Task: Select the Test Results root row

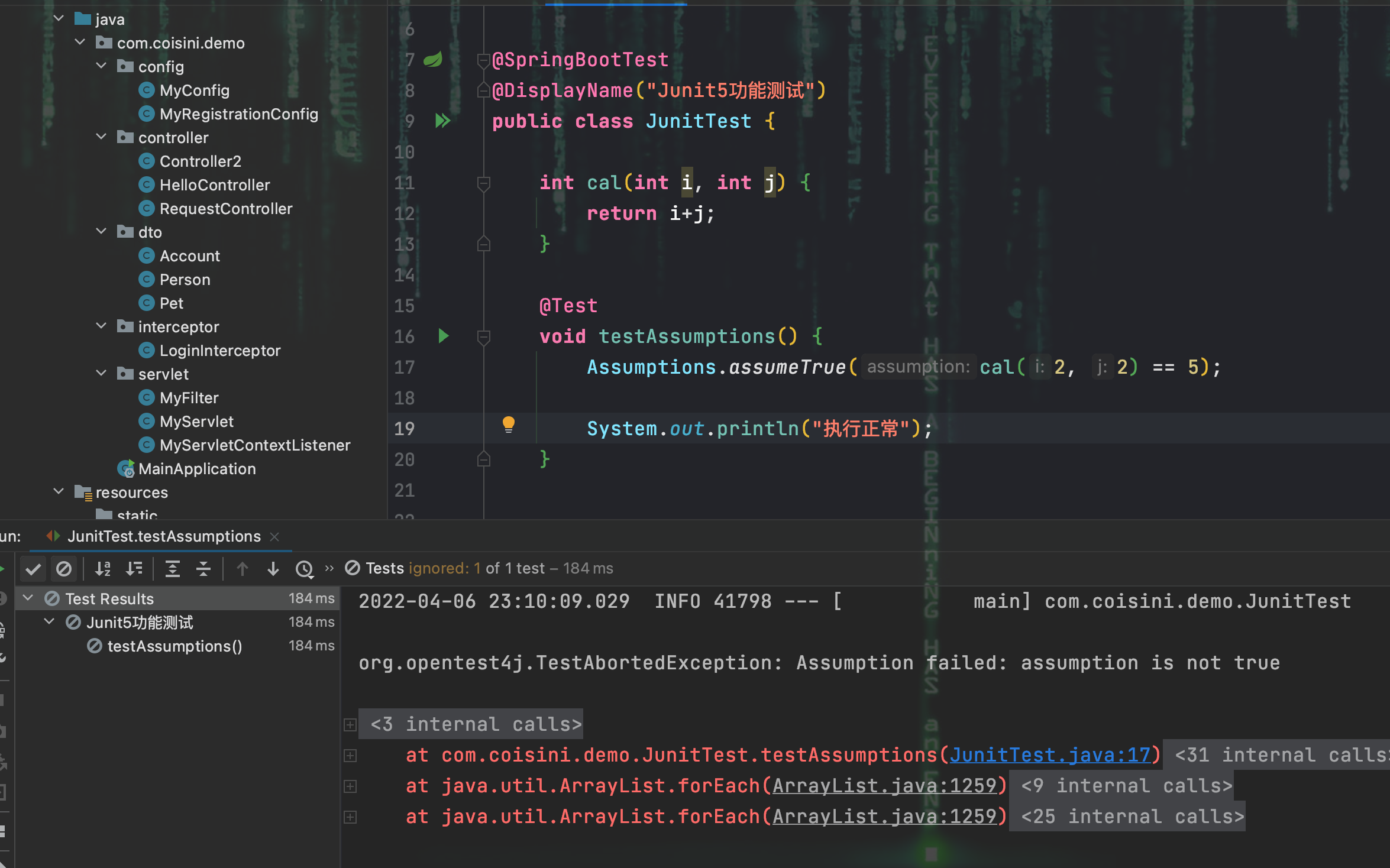Action: [177, 598]
